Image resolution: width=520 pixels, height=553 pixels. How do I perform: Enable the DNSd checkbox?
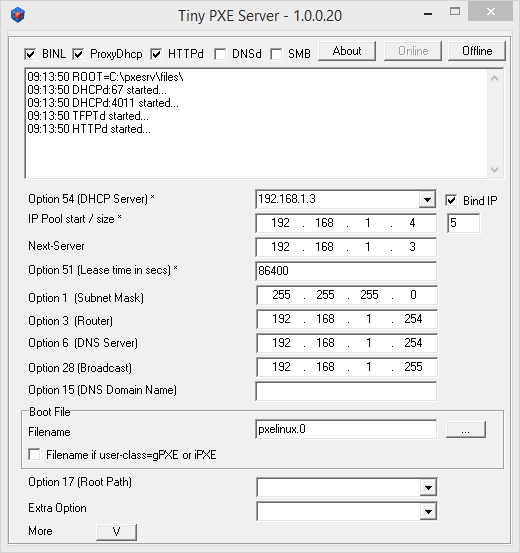click(x=220, y=54)
